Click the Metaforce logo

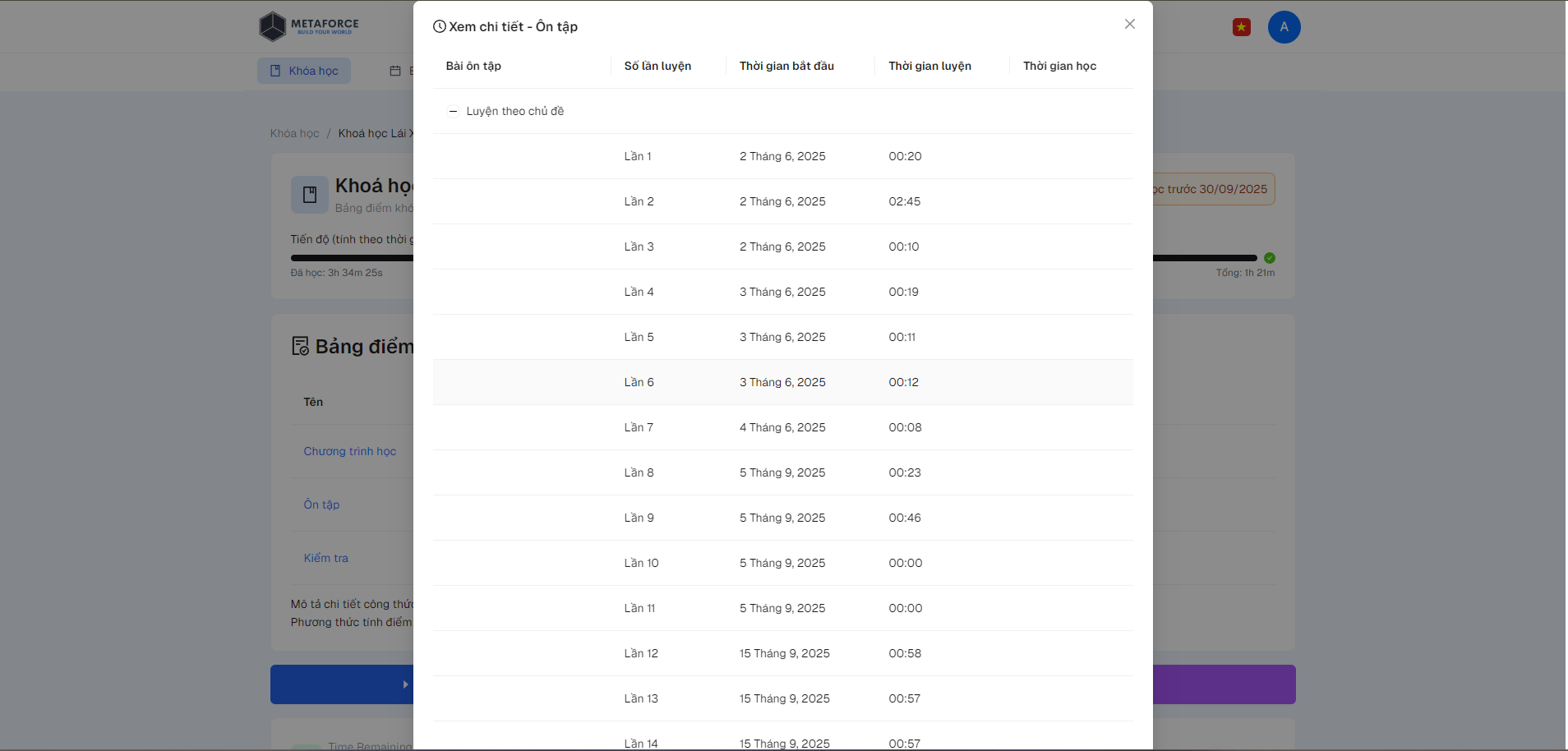click(309, 26)
